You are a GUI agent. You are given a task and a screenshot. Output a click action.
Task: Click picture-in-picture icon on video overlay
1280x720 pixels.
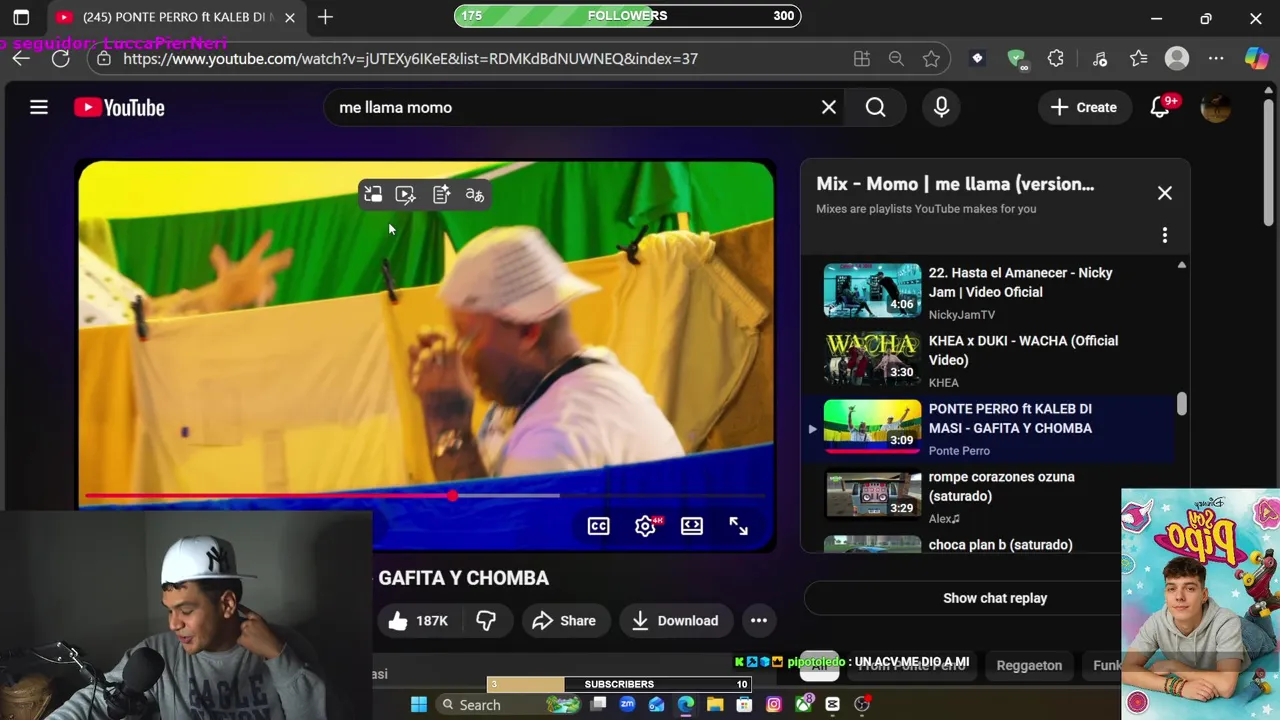(373, 195)
